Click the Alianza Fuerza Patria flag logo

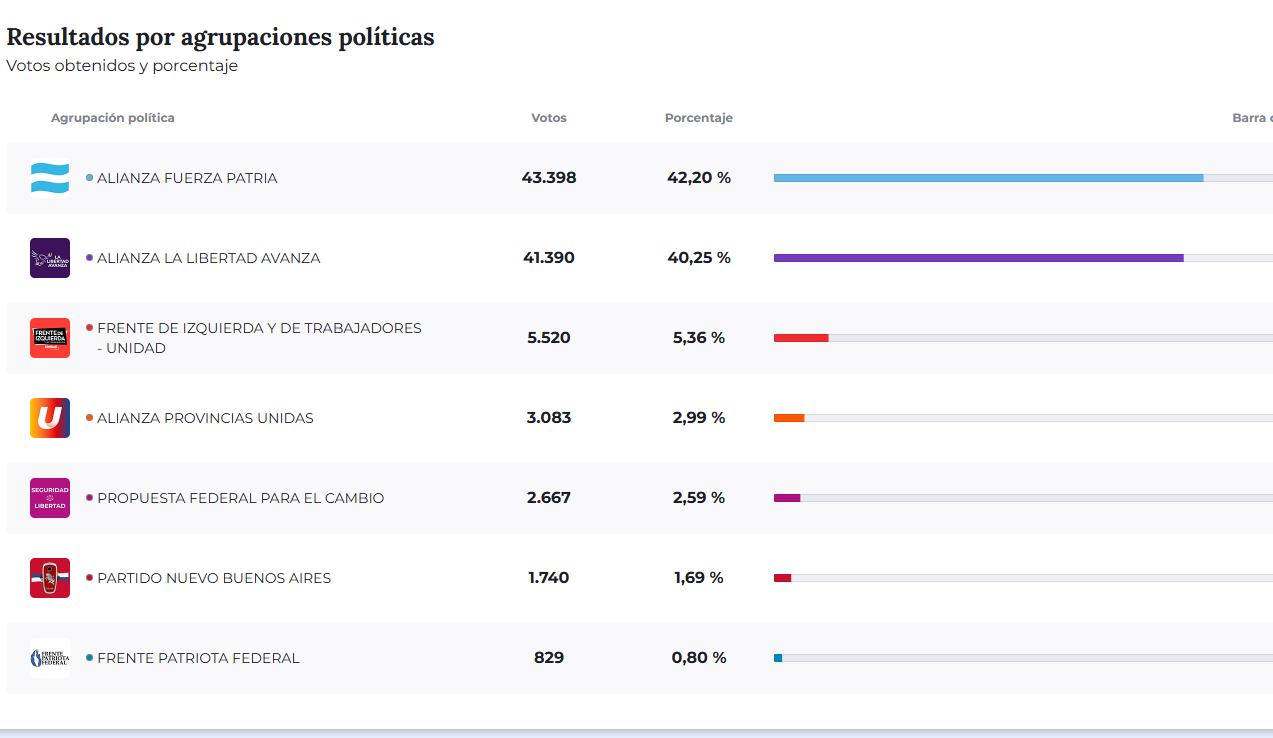tap(50, 178)
